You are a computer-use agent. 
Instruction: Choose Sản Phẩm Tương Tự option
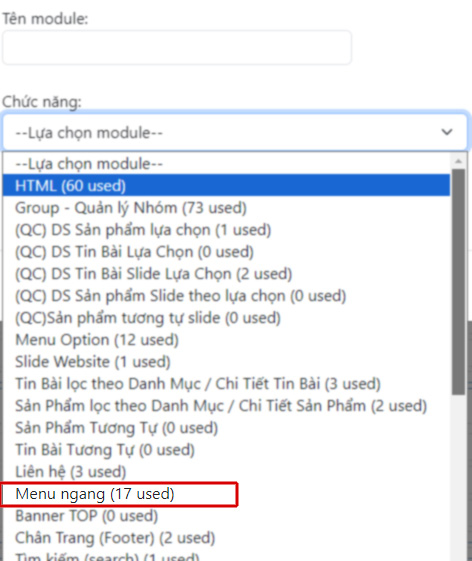tap(226, 428)
